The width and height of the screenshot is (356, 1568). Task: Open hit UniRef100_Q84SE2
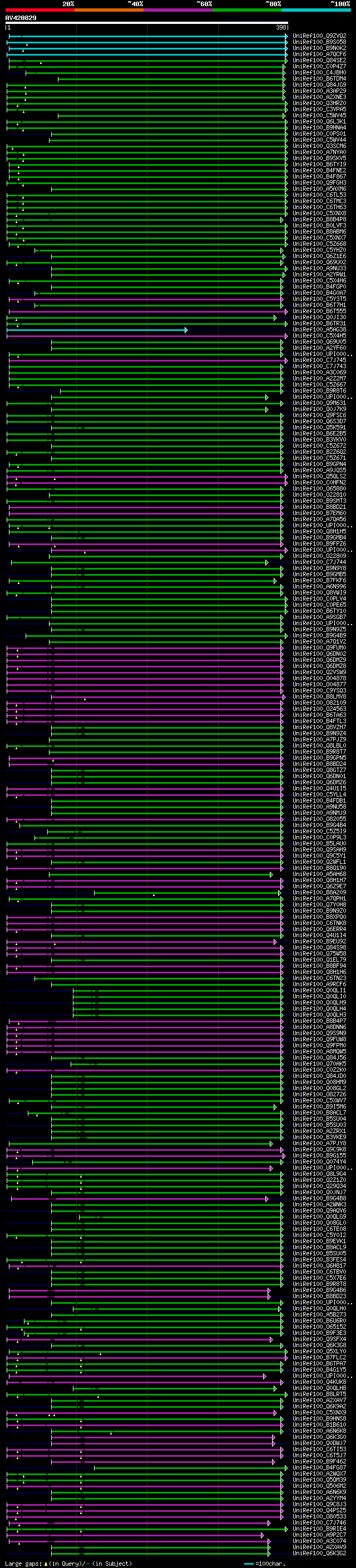[319, 60]
